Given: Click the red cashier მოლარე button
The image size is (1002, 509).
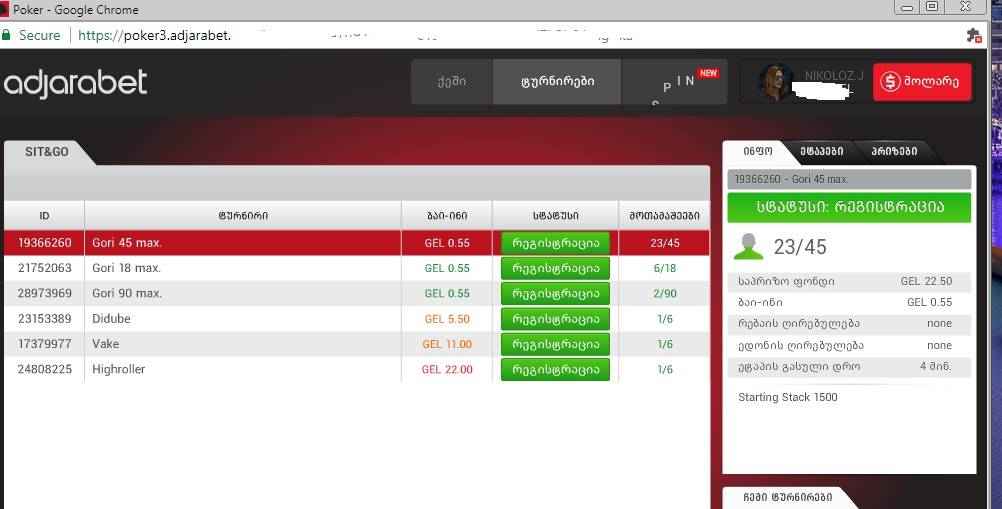Looking at the screenshot, I should pyautogui.click(x=922, y=82).
